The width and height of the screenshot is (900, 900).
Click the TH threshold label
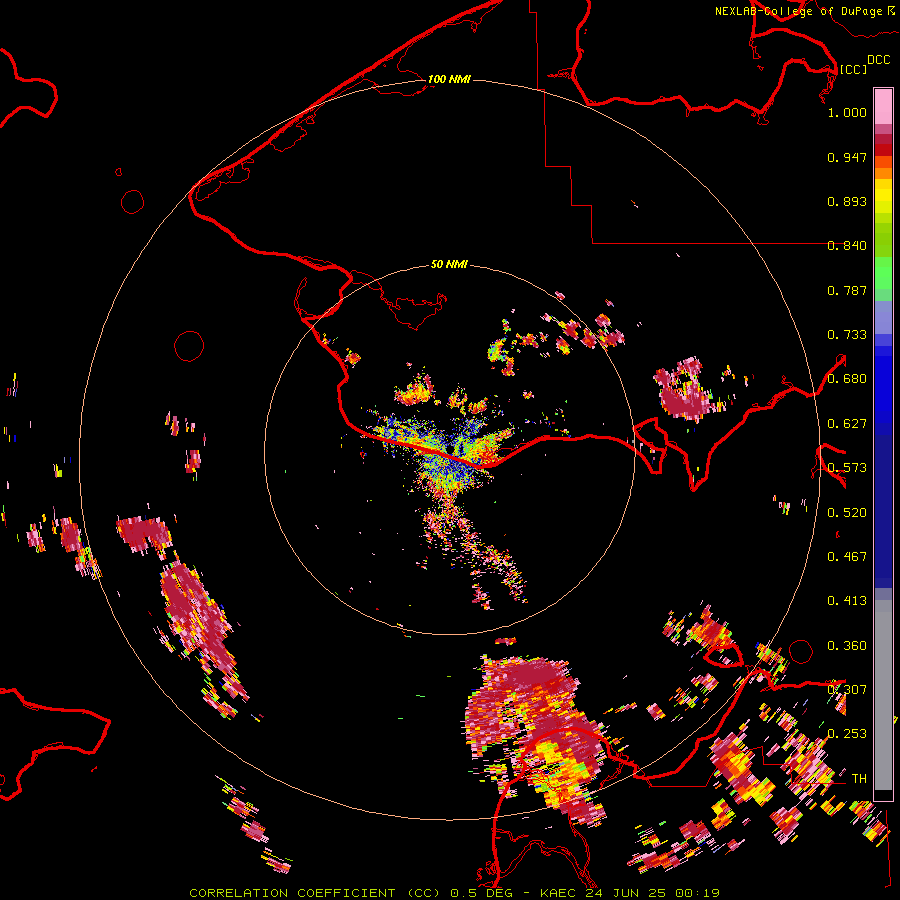coord(859,779)
